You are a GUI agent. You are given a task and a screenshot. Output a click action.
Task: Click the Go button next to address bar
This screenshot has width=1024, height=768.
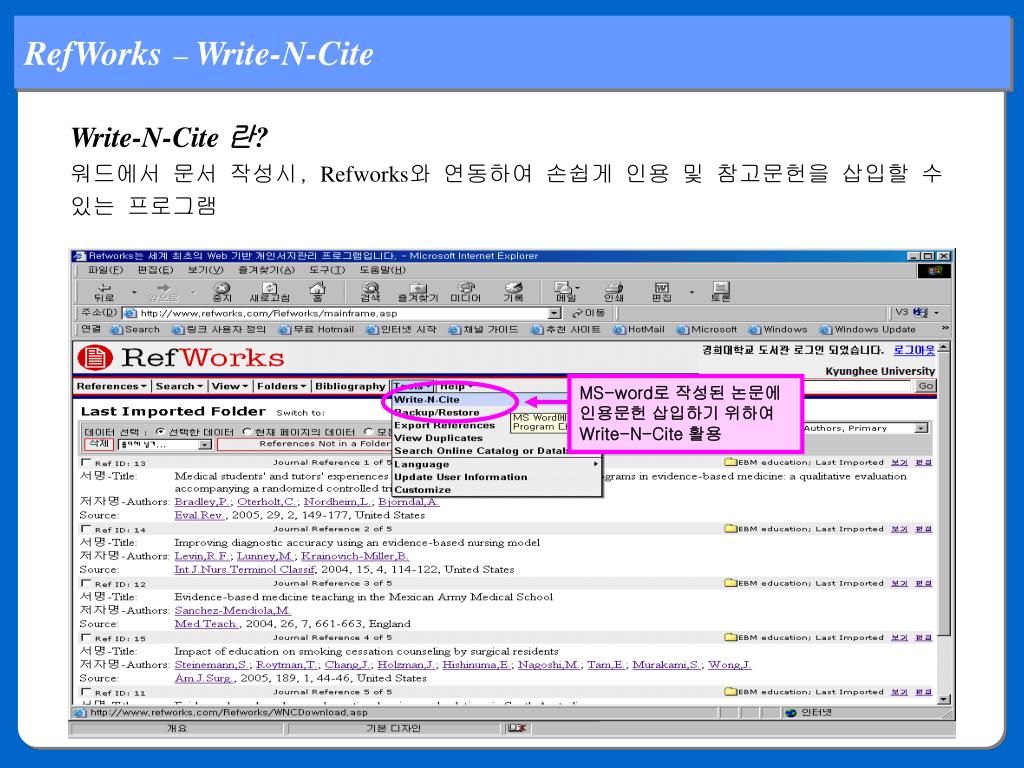588,313
